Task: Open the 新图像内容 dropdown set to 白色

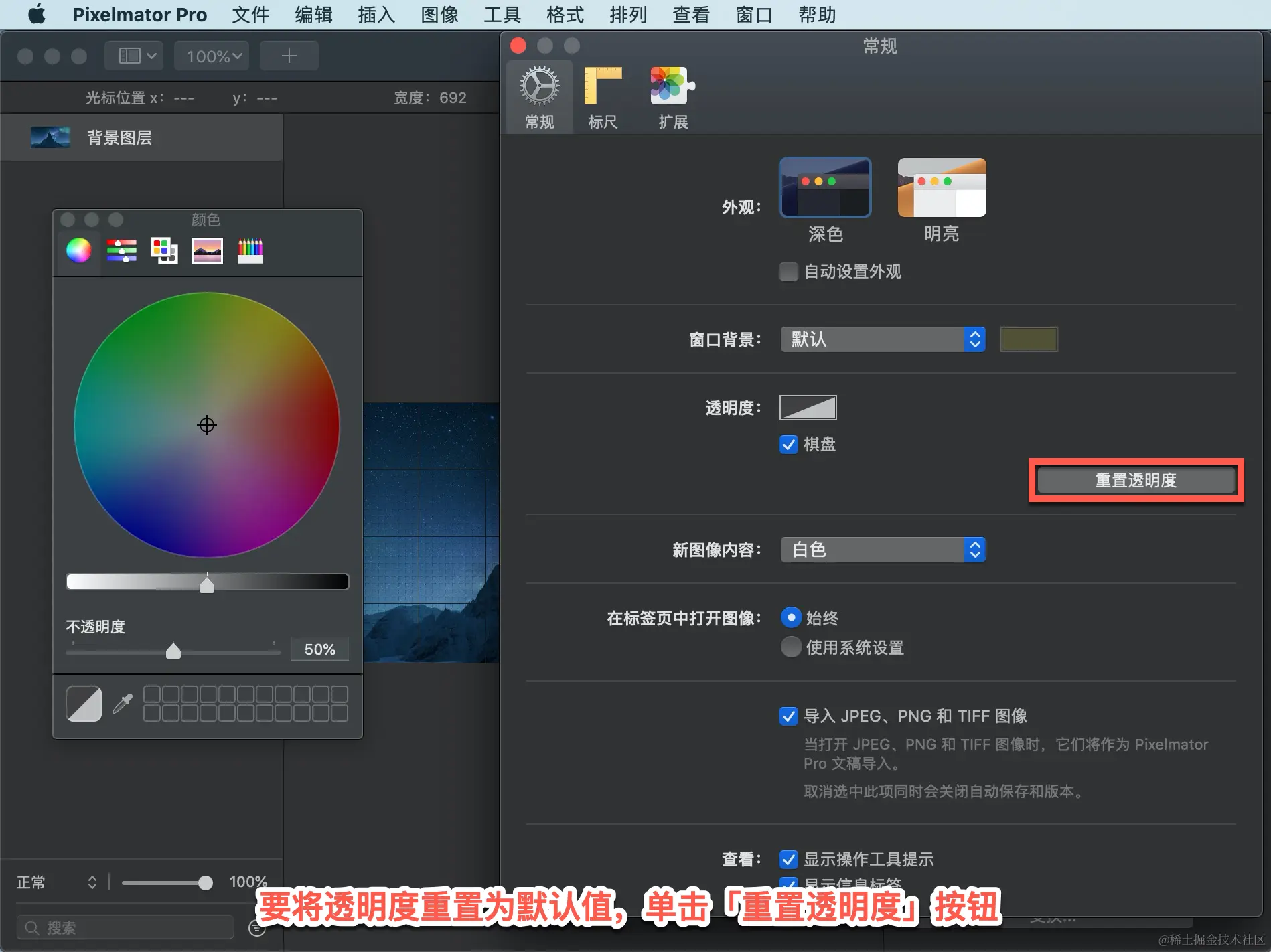Action: (x=883, y=550)
